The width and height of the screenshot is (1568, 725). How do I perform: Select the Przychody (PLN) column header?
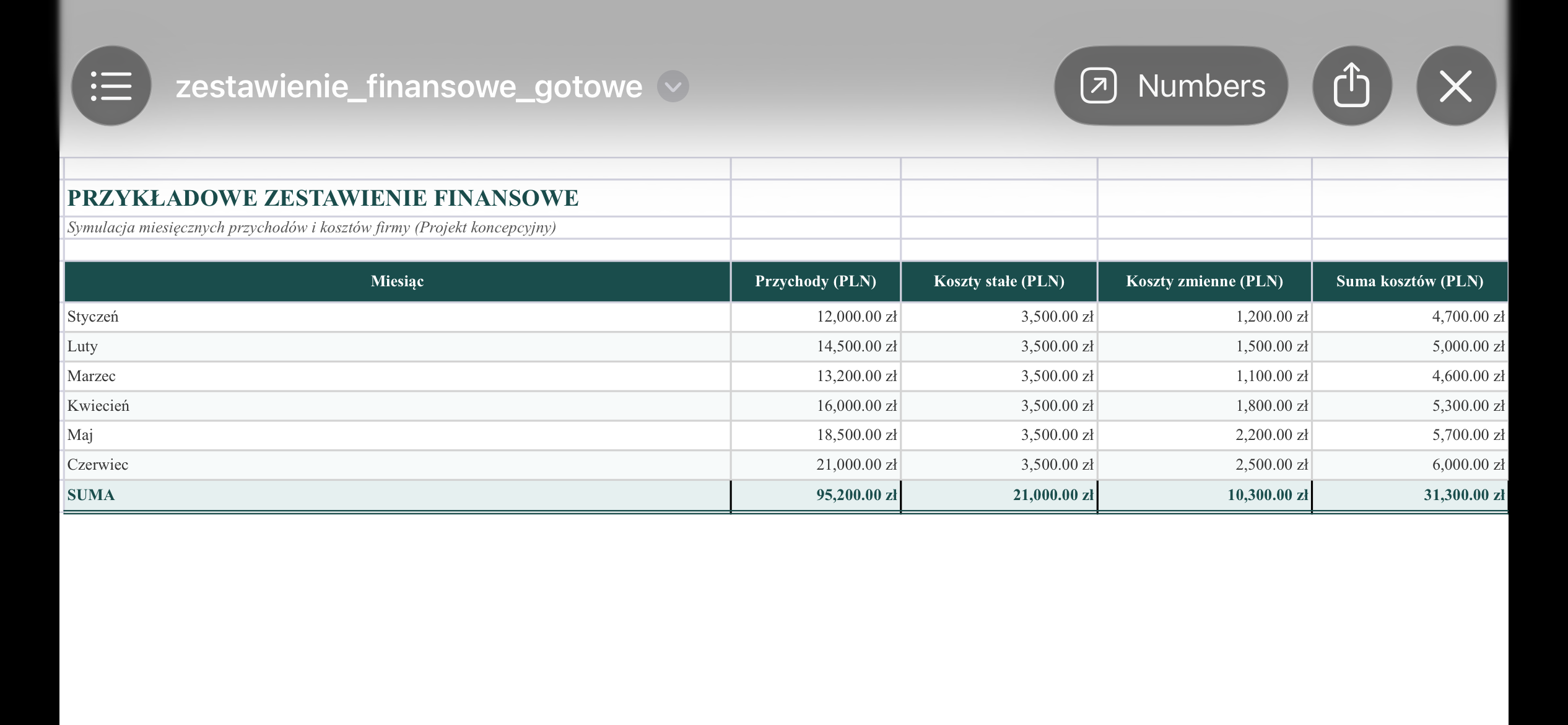[x=816, y=281]
